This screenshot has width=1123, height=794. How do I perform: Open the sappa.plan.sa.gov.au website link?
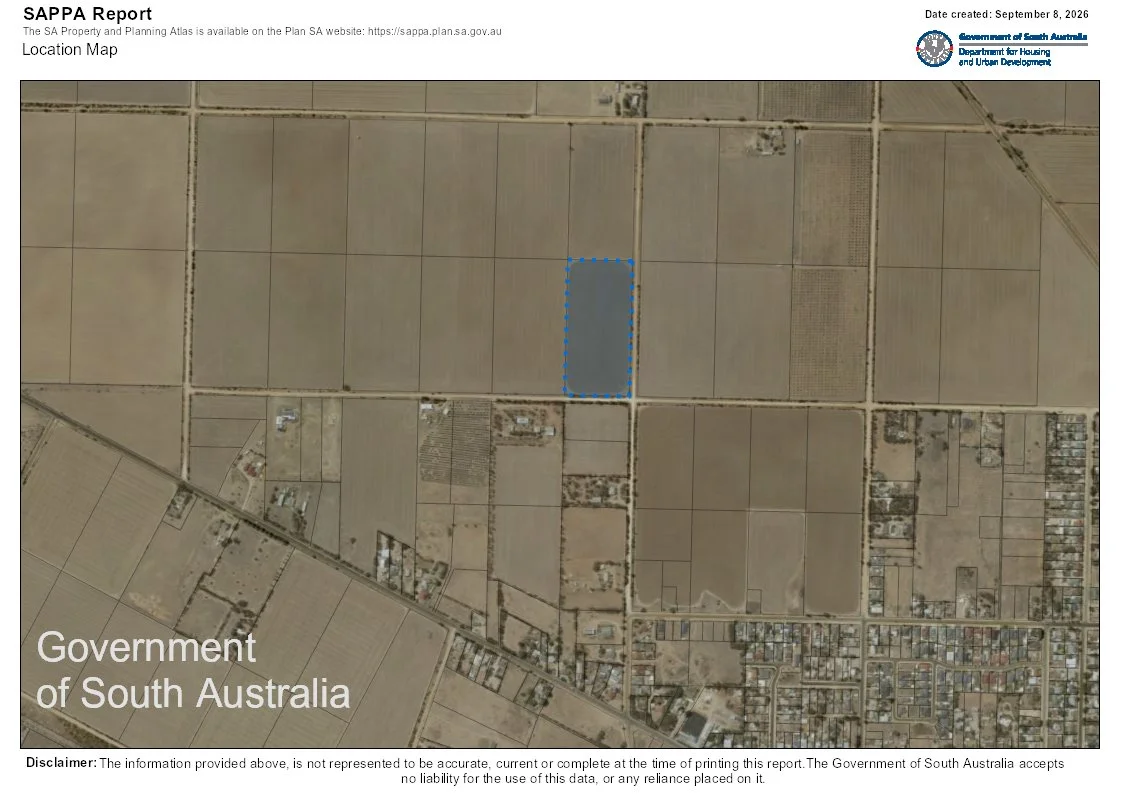[435, 32]
